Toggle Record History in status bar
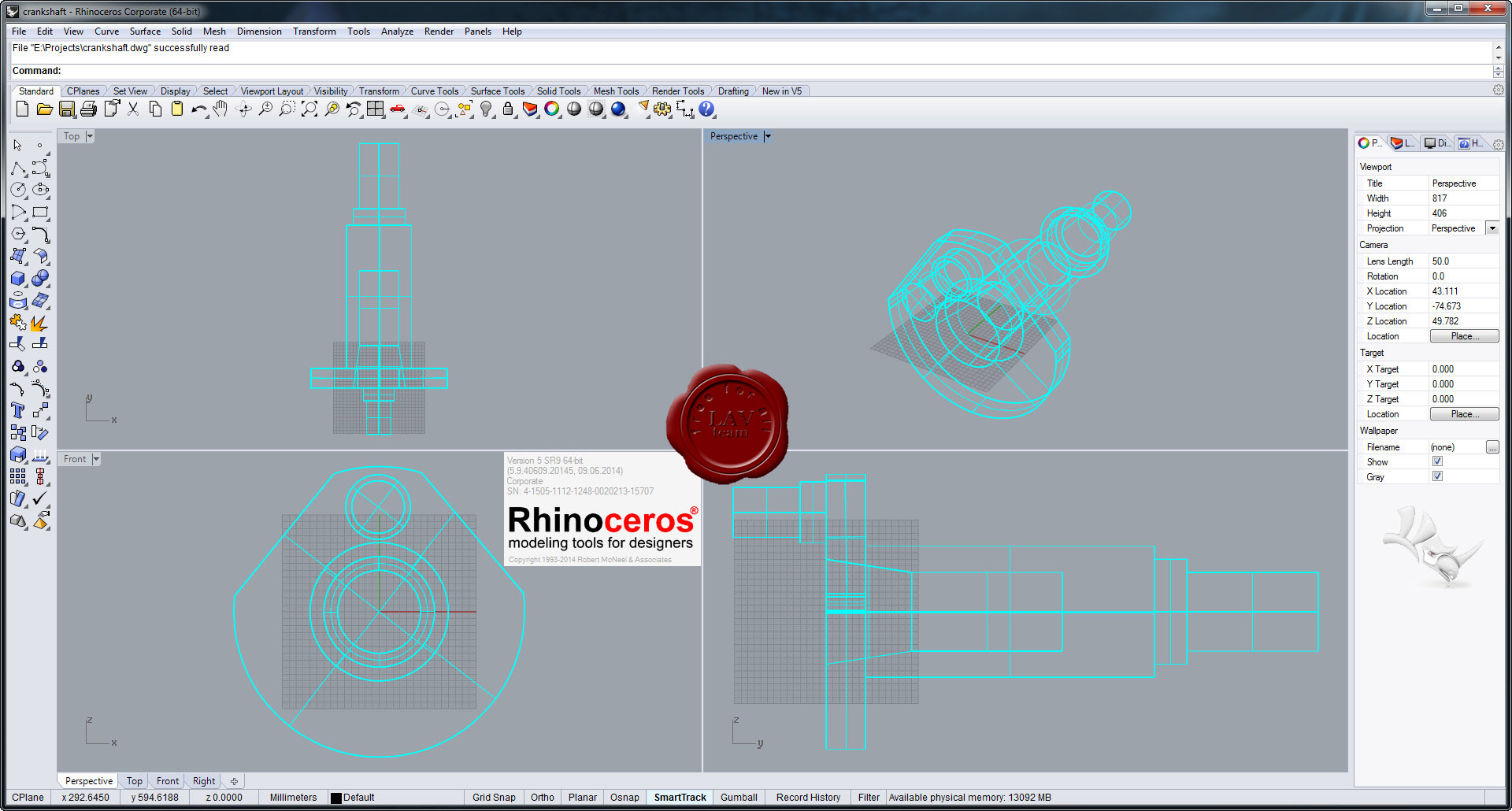This screenshot has height=811, width=1512. [808, 798]
